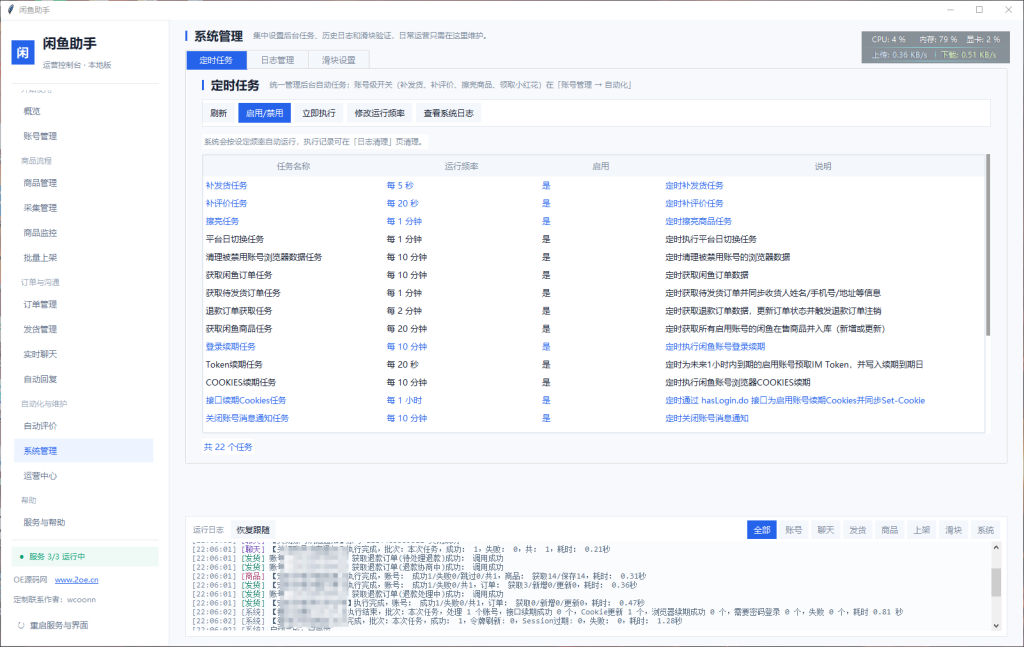Click the 说明 column header
Image resolution: width=1024 pixels, height=647 pixels.
click(x=823, y=166)
